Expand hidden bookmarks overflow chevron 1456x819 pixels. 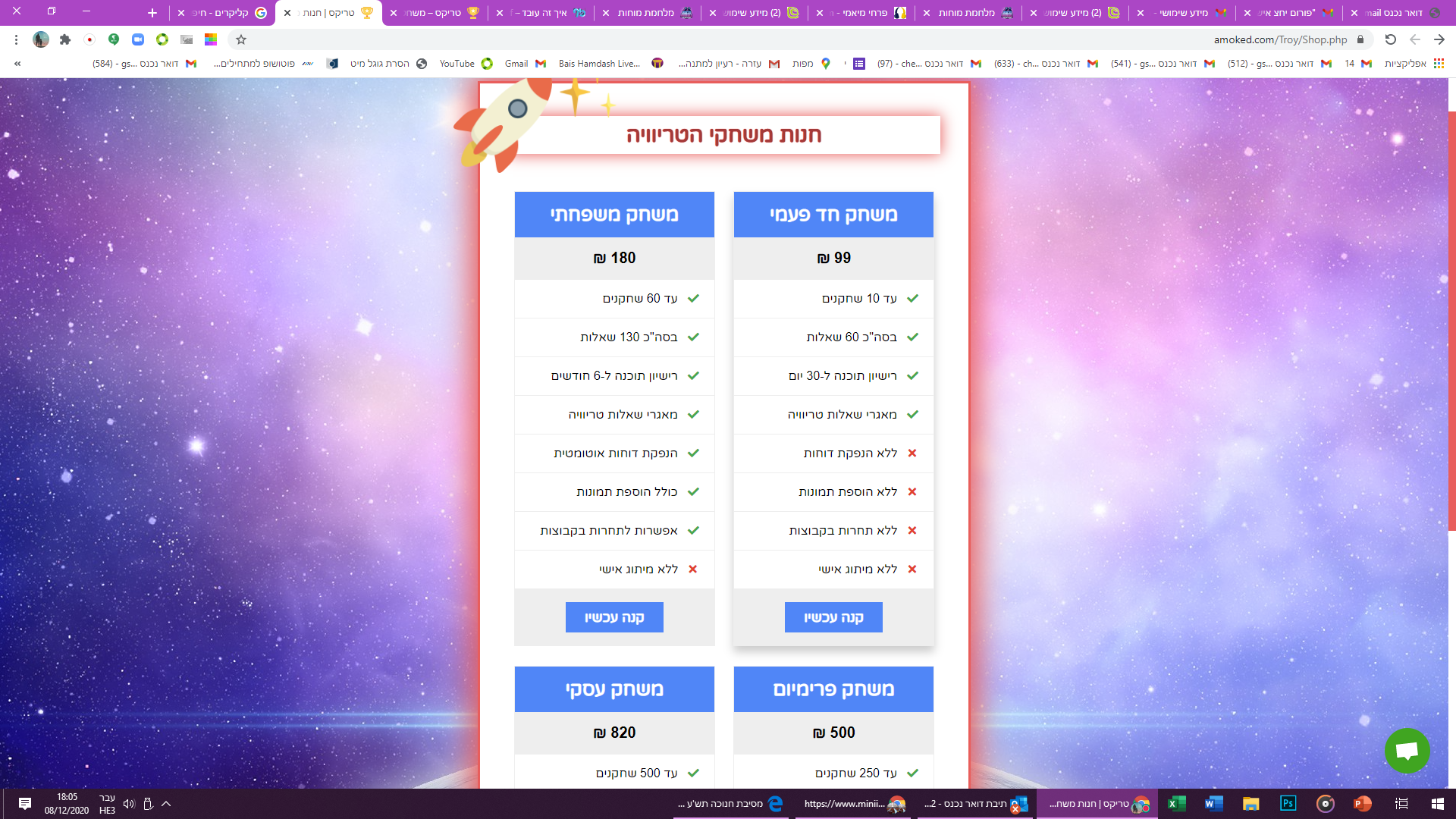pos(17,64)
